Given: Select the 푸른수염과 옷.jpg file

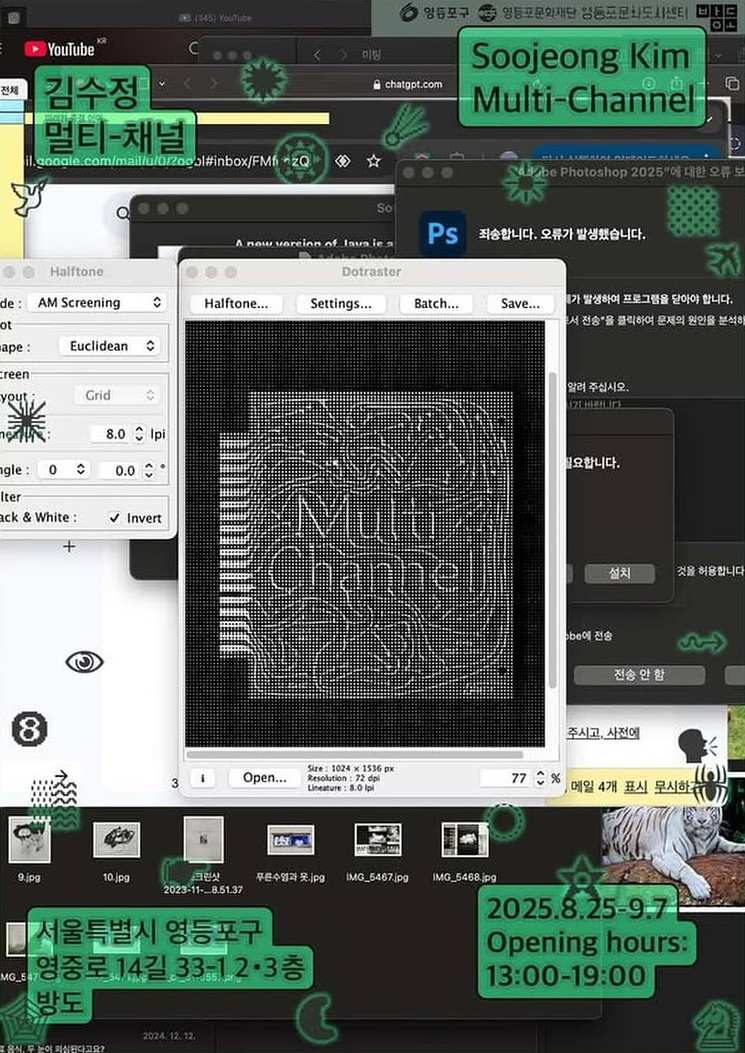Looking at the screenshot, I should click(290, 840).
